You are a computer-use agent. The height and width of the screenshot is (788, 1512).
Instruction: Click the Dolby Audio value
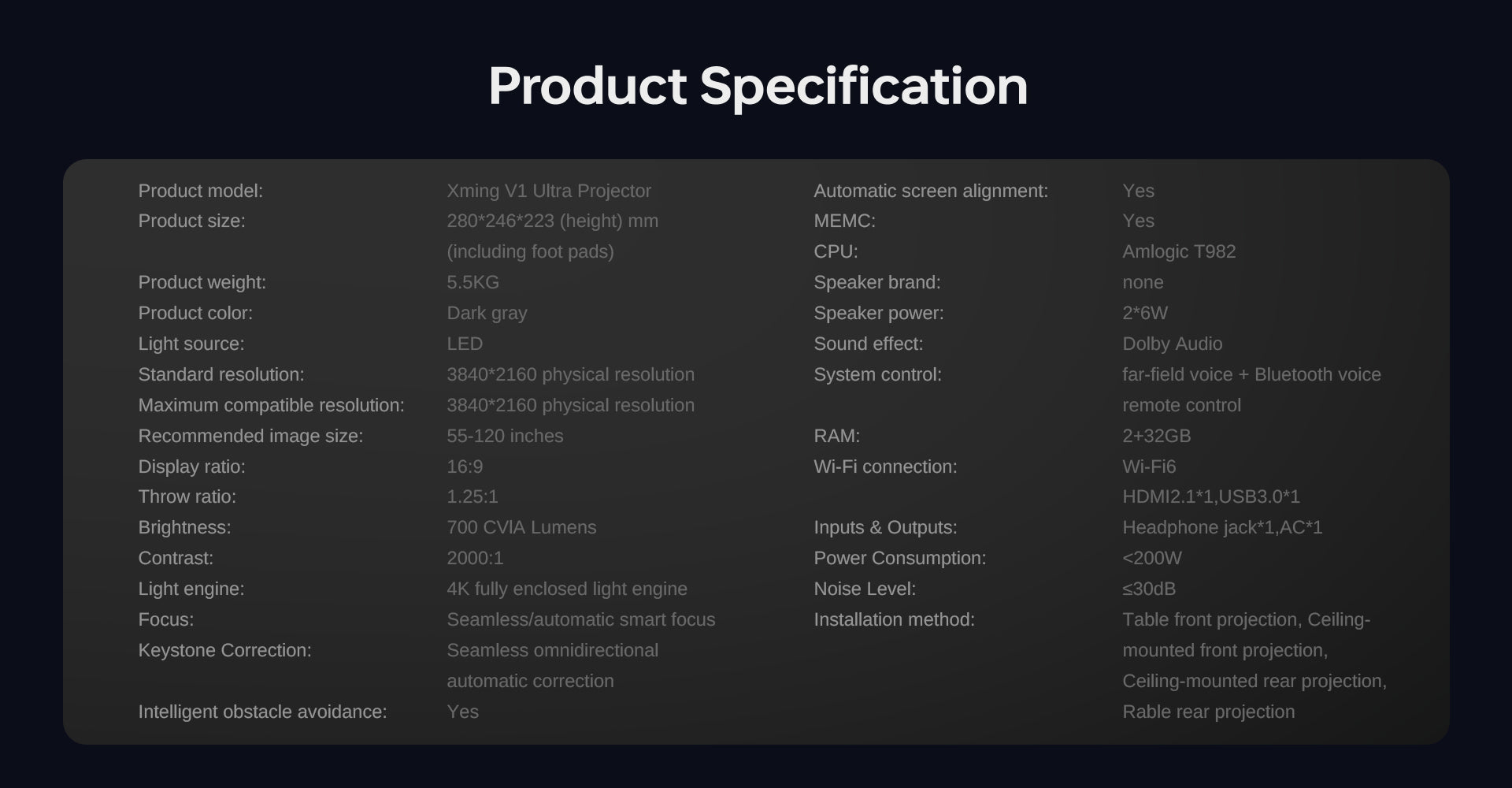pyautogui.click(x=1172, y=344)
